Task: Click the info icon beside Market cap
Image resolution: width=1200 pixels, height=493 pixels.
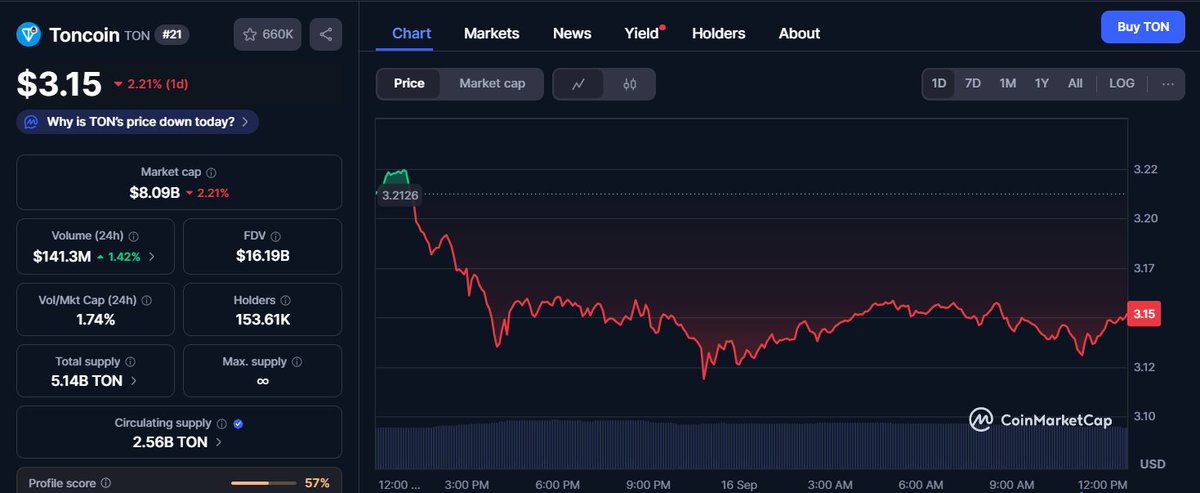Action: pyautogui.click(x=211, y=173)
